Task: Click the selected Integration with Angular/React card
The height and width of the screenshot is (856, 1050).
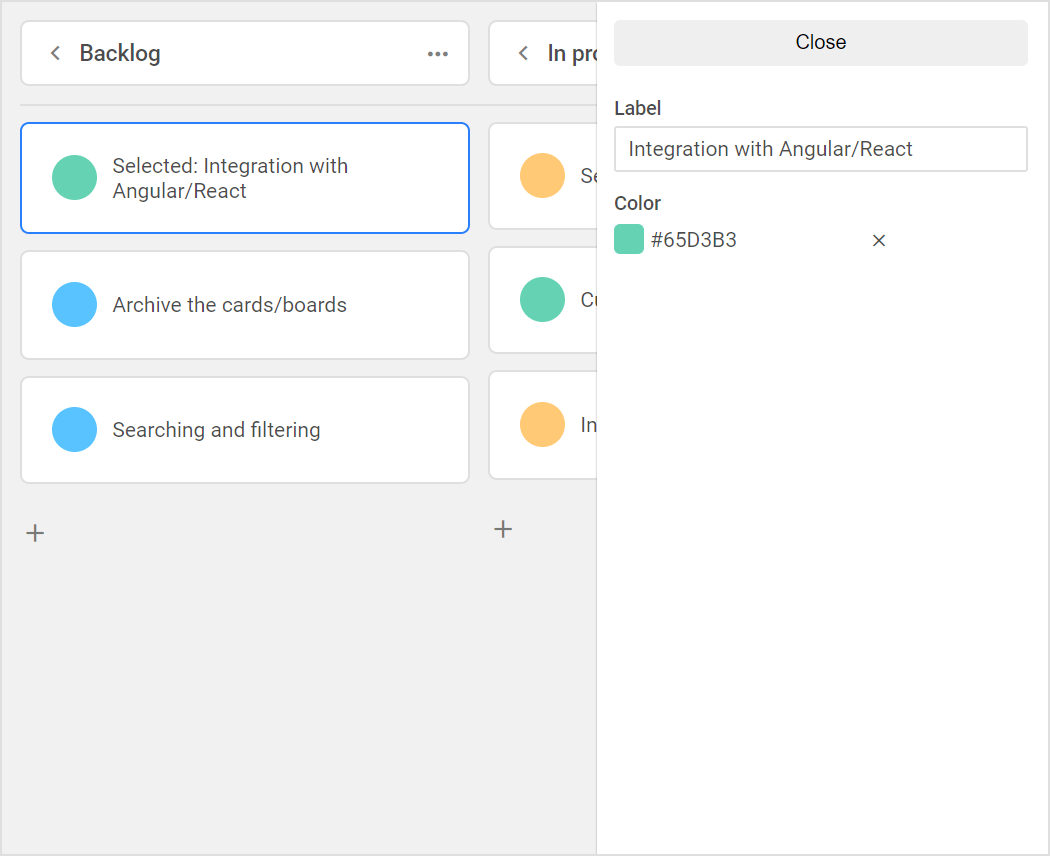Action: pyautogui.click(x=245, y=178)
